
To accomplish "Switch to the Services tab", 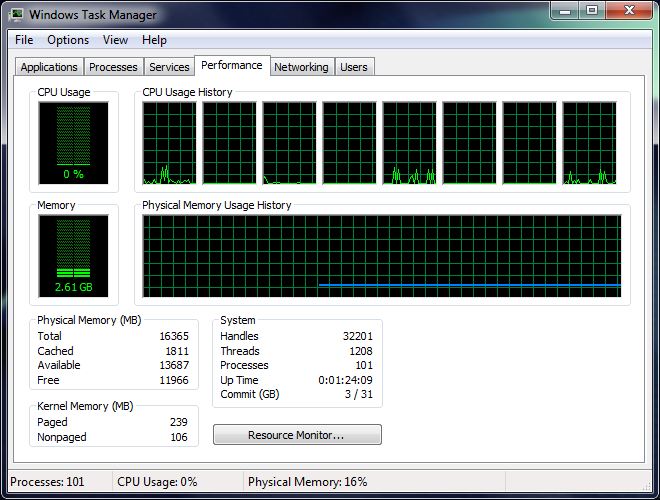I will 169,67.
